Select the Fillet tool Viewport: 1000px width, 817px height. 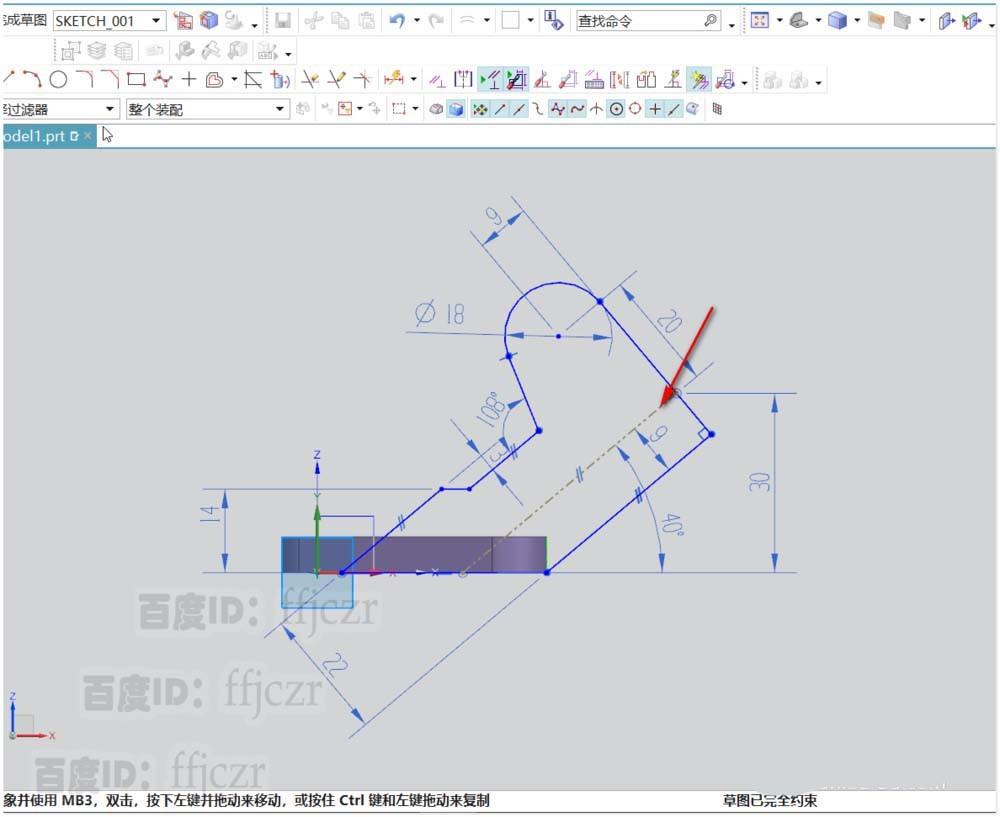click(x=85, y=78)
